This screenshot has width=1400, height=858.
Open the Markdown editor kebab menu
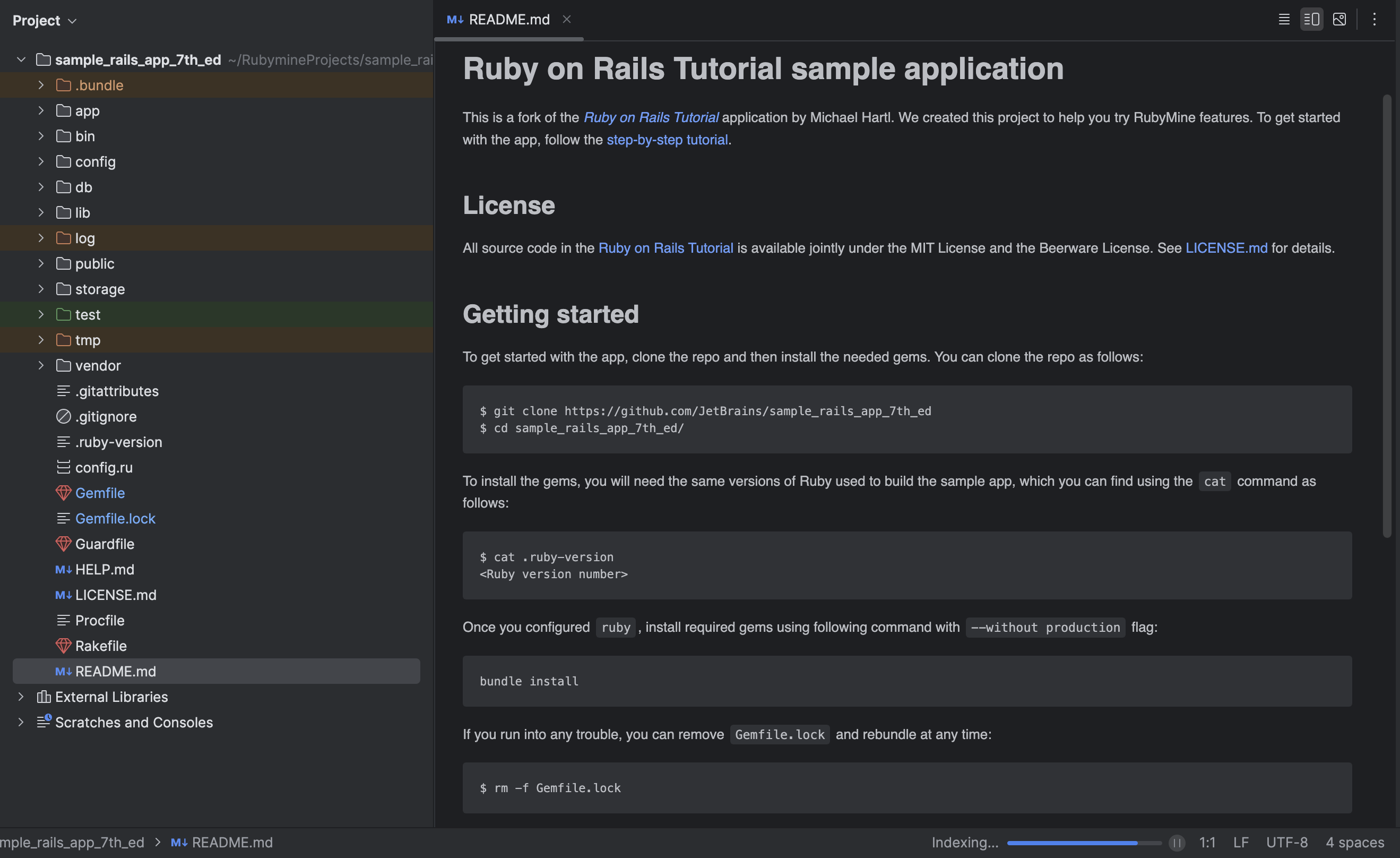click(x=1374, y=19)
